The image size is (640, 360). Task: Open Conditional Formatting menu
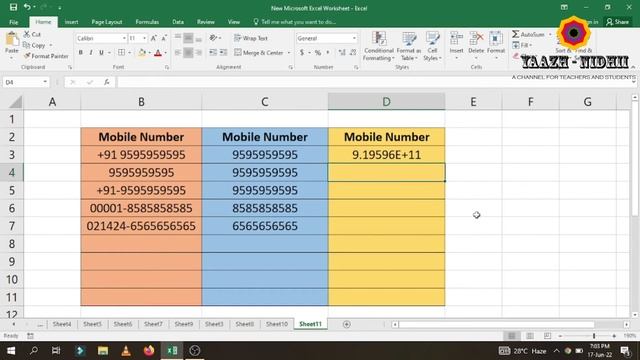tap(378, 46)
